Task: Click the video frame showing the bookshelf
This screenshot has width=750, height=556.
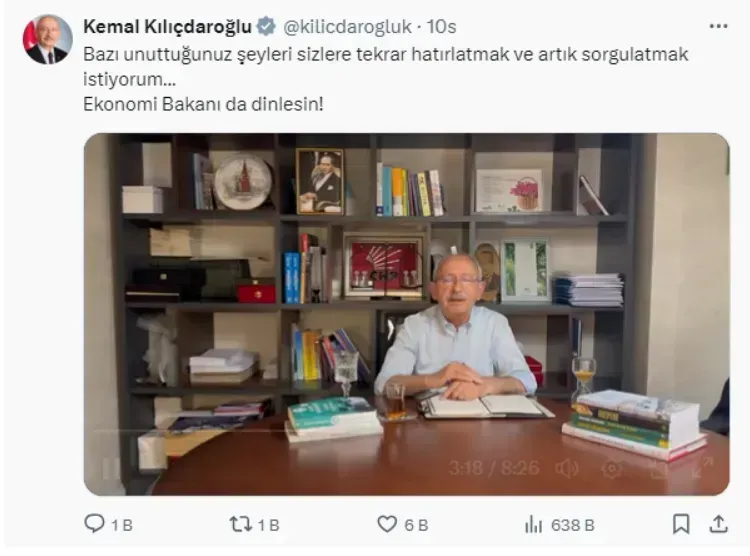Action: tap(407, 314)
